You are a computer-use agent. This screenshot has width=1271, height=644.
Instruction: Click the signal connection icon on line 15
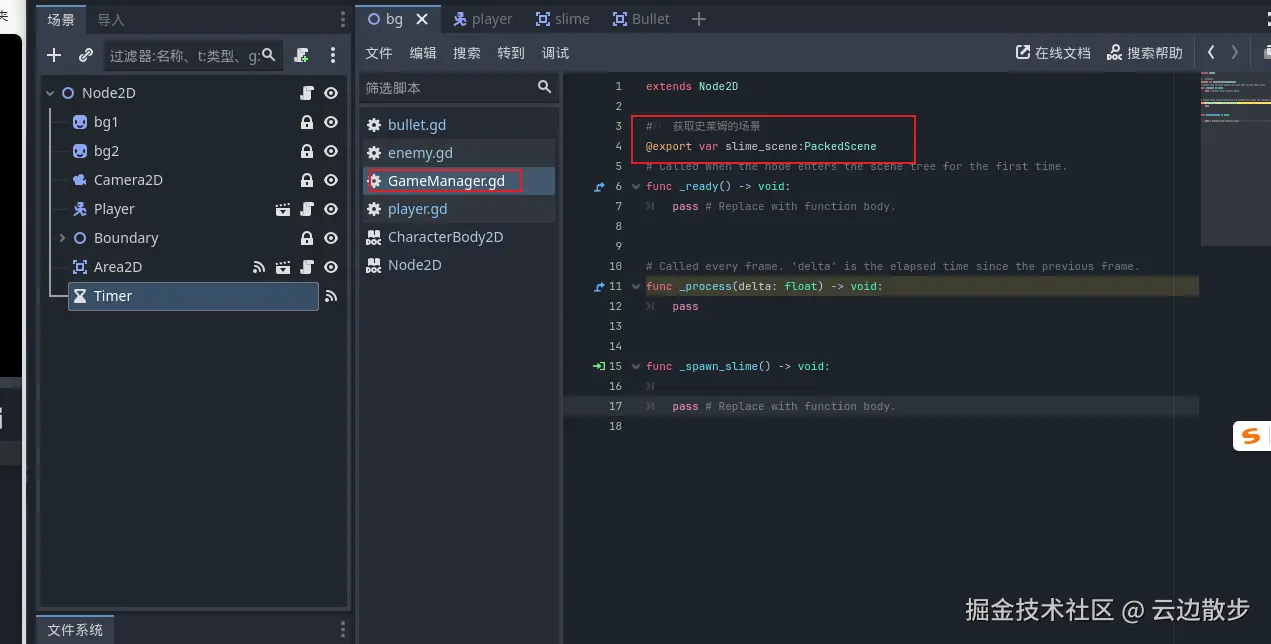pos(599,366)
